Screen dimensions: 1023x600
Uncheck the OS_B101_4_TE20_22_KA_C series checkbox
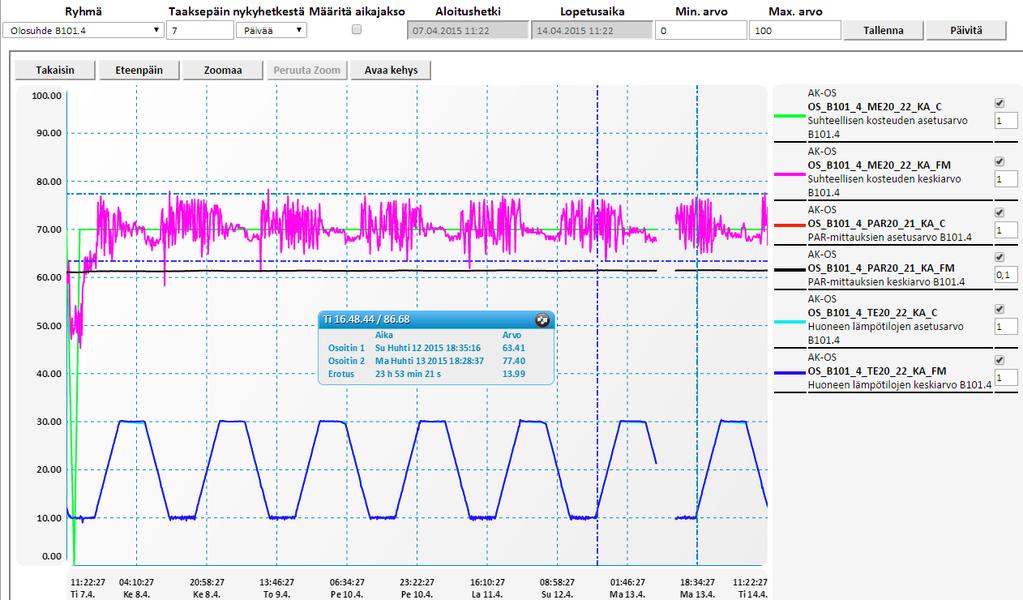tap(999, 309)
